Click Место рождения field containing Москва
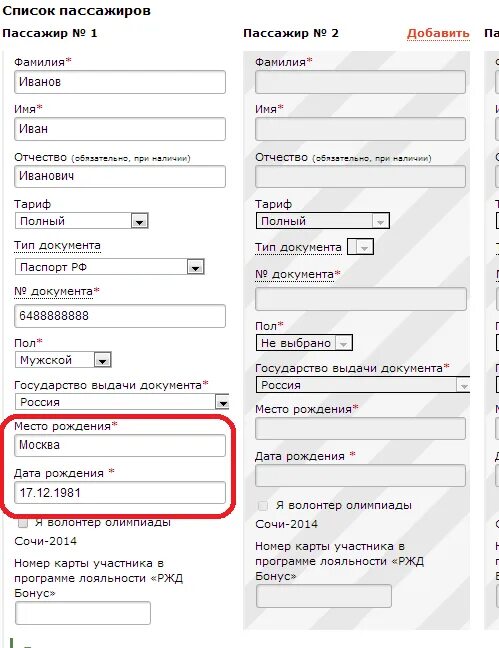 point(120,445)
